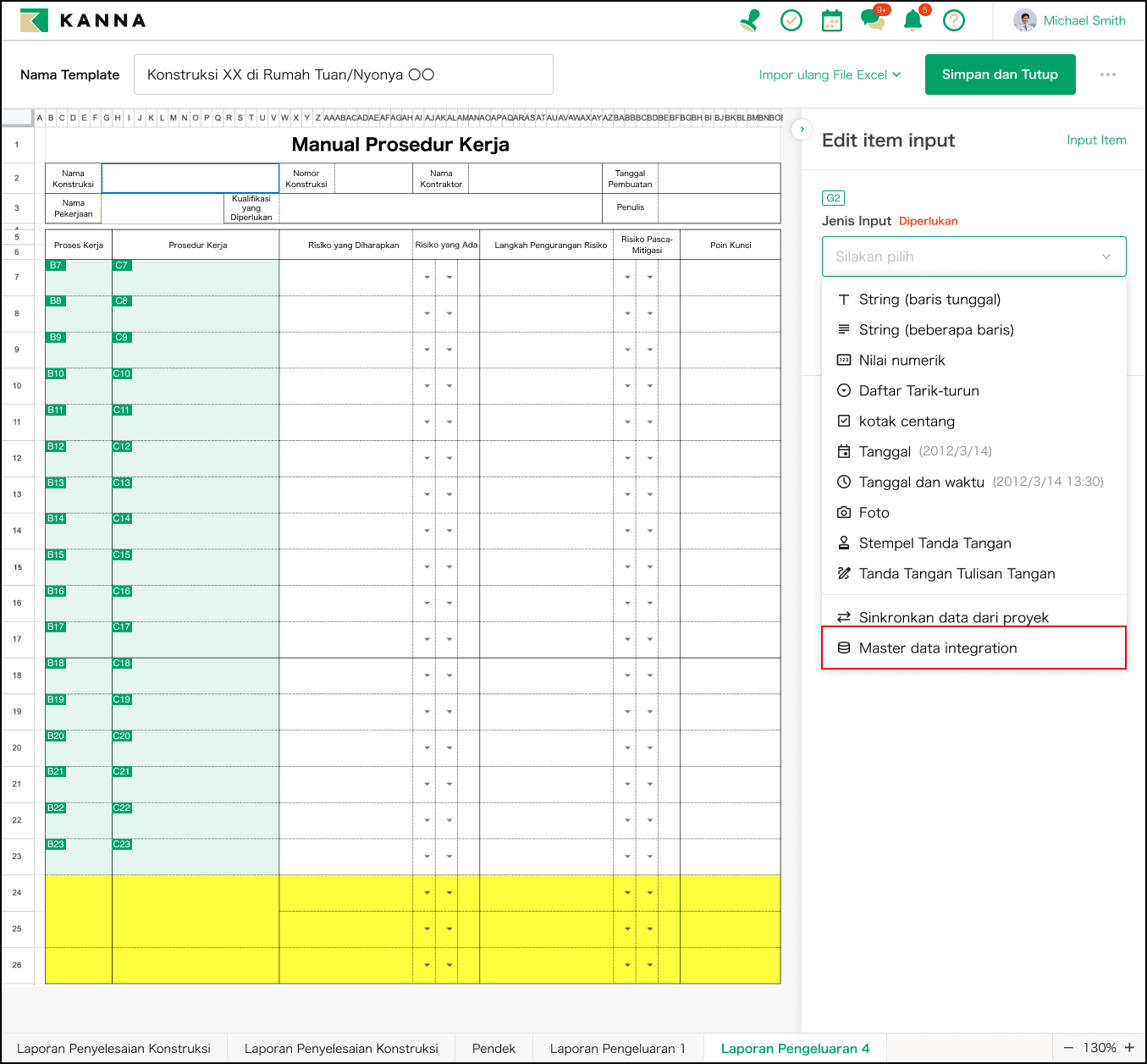Switch to 'Laporan Pengeluaran 1' sheet tab
This screenshot has width=1147, height=1064.
(617, 1048)
